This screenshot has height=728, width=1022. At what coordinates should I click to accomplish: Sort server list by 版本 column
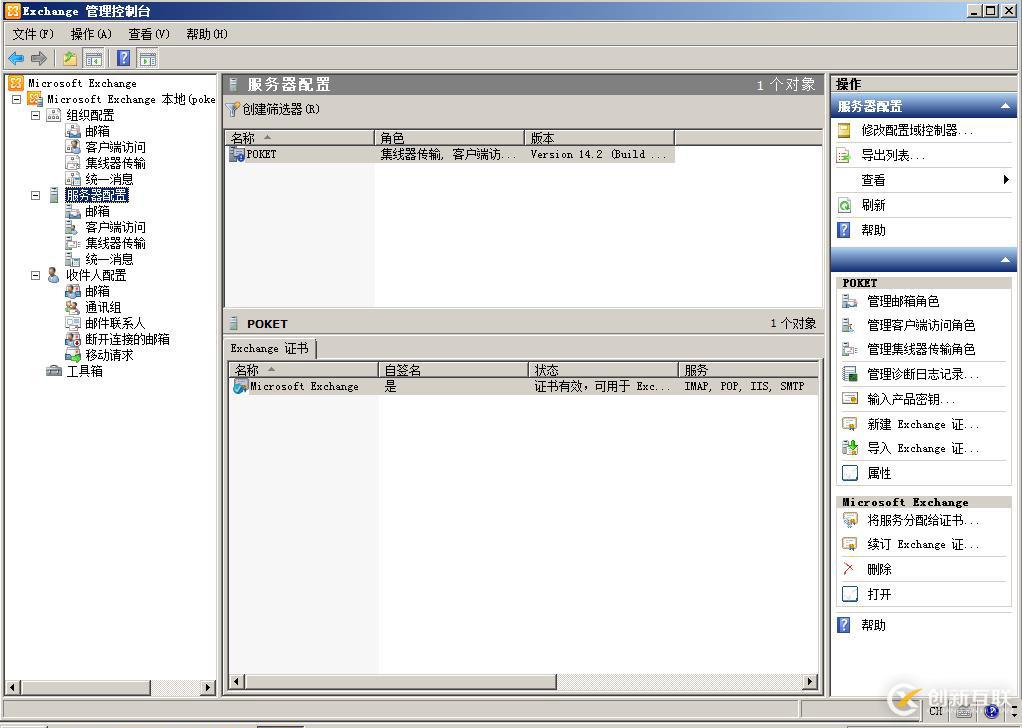599,138
